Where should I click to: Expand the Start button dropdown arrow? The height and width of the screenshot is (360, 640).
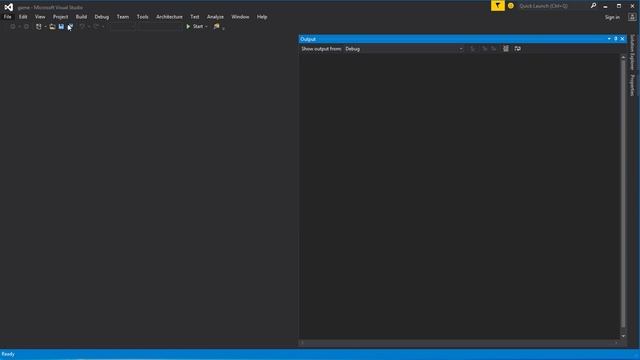pyautogui.click(x=206, y=27)
